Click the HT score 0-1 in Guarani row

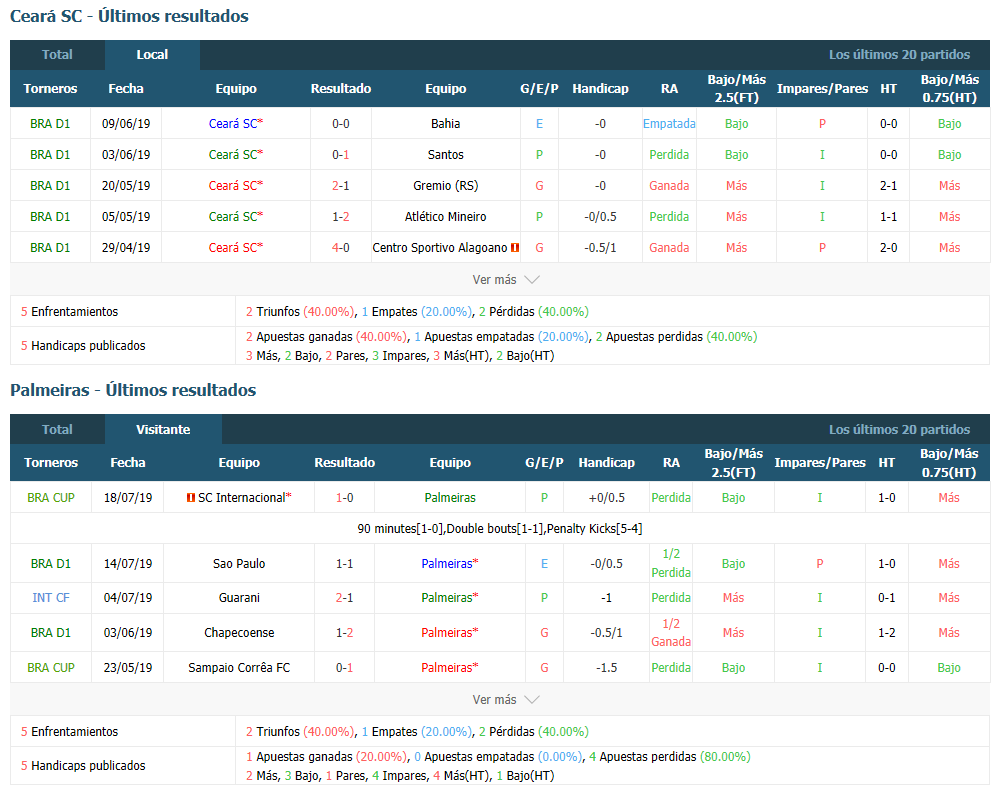click(x=887, y=598)
